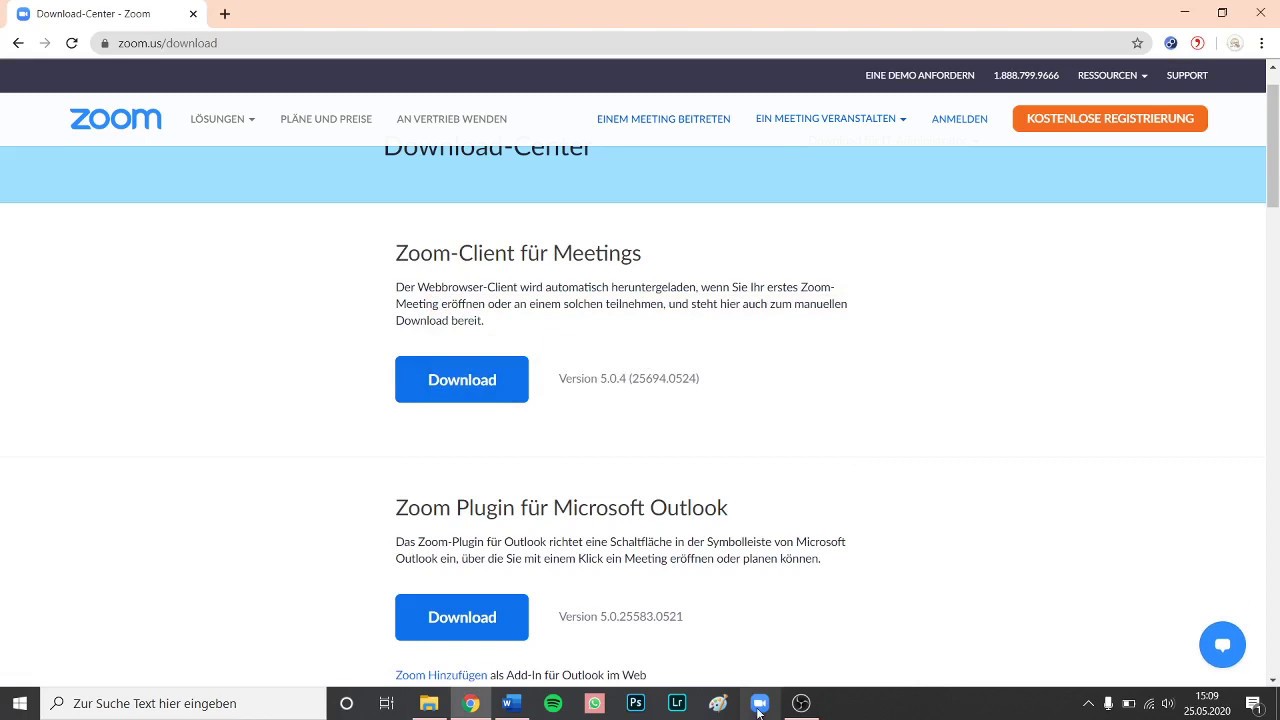1280x720 pixels.
Task: Reload the Zoom download page
Action: [x=72, y=43]
